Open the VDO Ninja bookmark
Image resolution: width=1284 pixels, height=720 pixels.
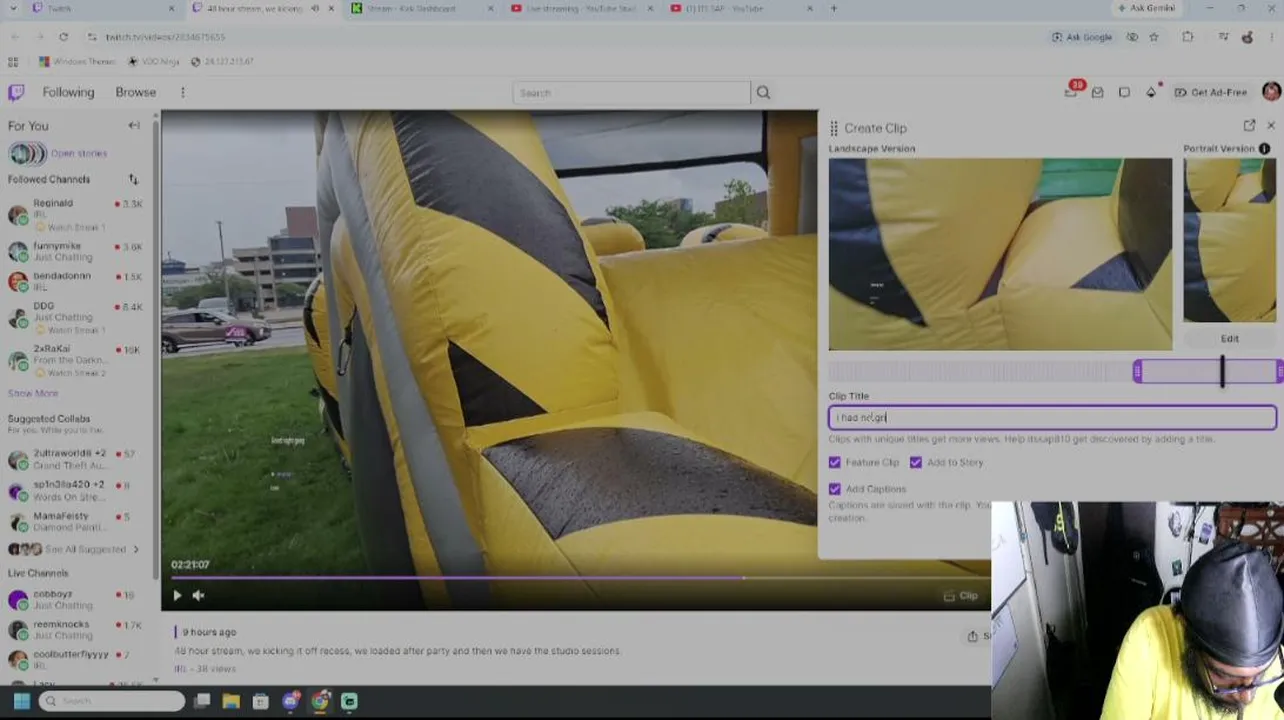tap(153, 62)
